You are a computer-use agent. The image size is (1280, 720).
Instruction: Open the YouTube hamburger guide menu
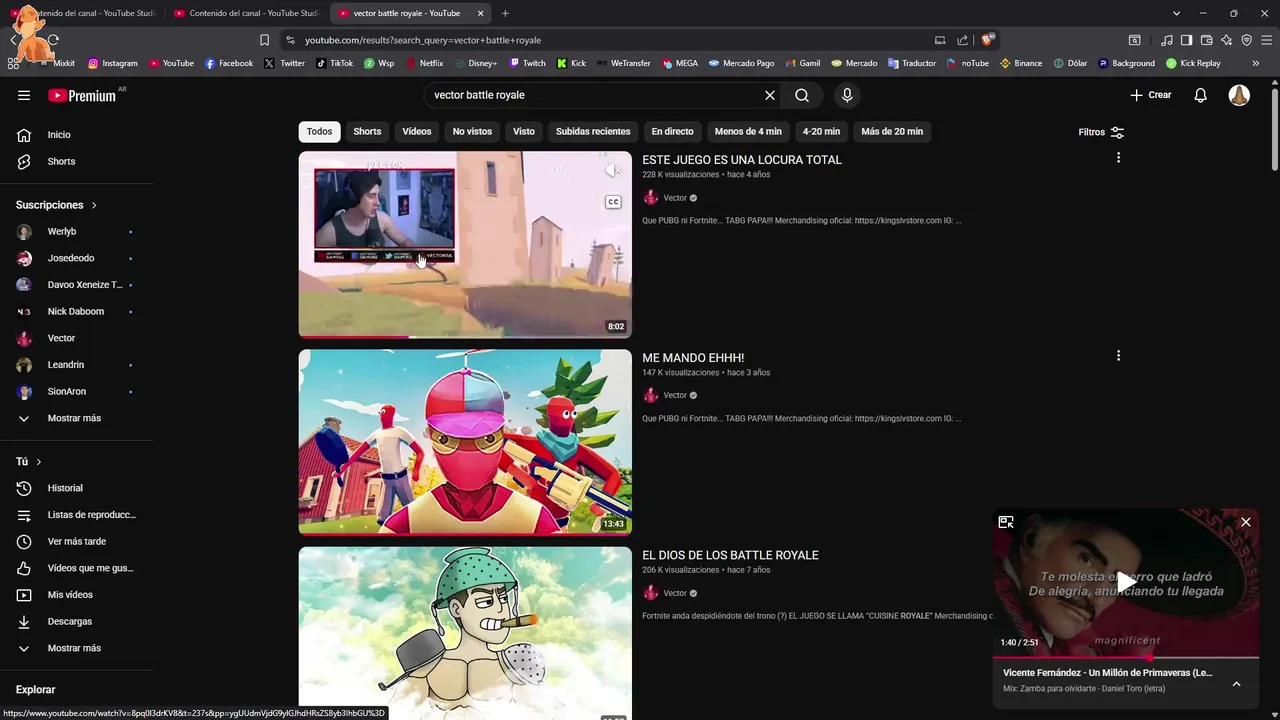point(24,95)
